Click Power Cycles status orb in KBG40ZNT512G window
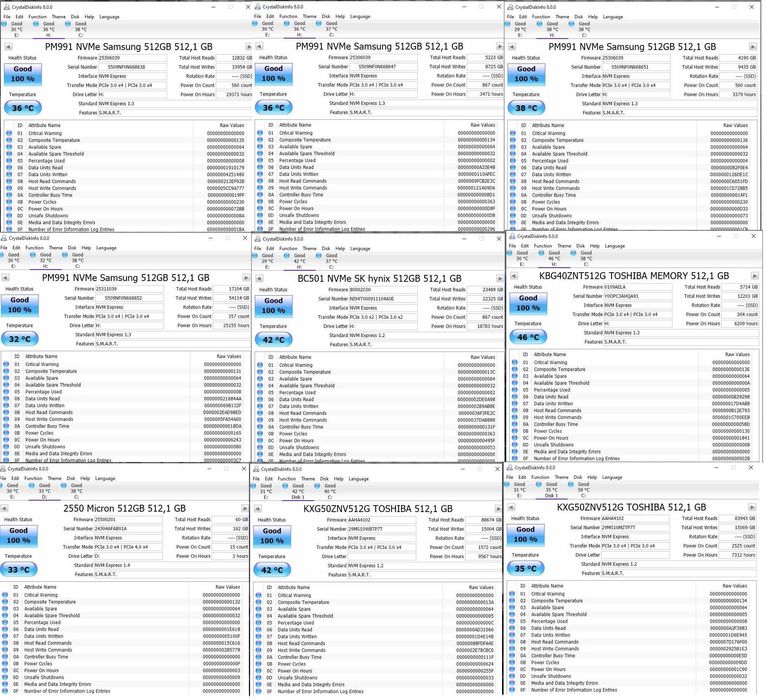This screenshot has height=700, width=767. 514,431
